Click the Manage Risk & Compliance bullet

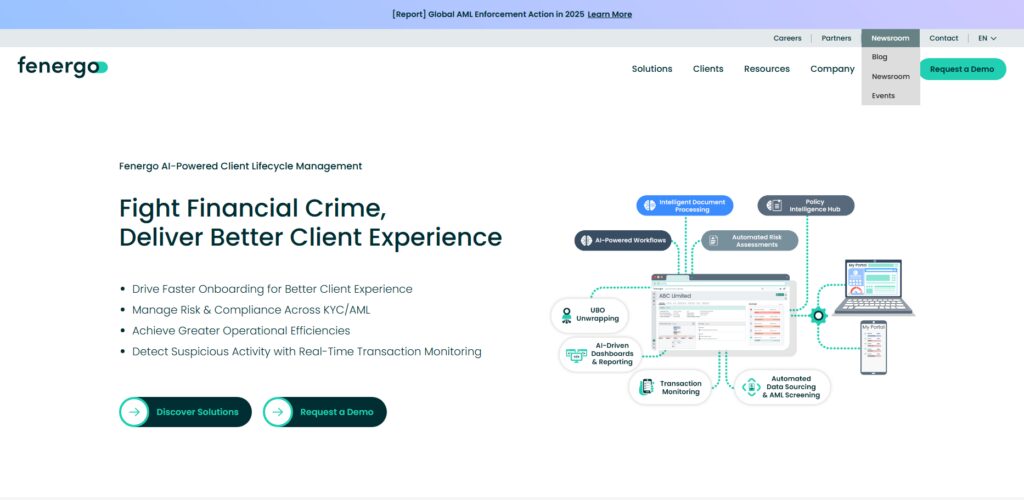pos(251,309)
